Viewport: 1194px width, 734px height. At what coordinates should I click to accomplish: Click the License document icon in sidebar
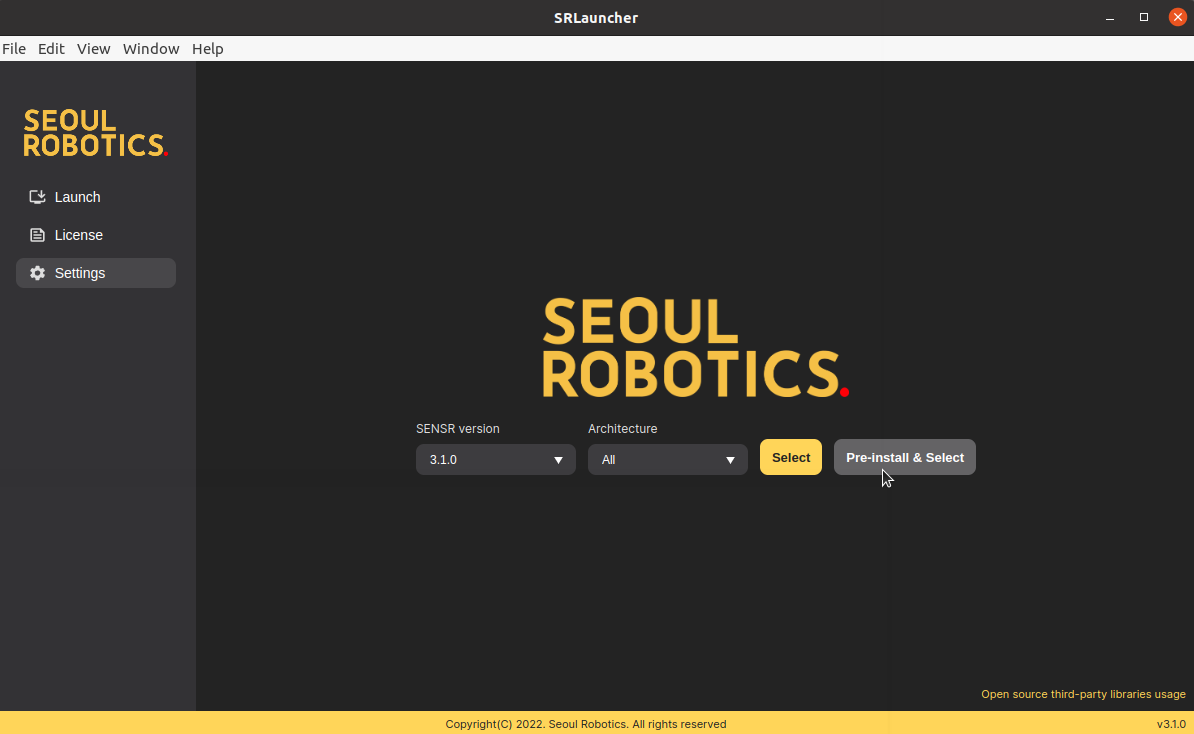(x=37, y=235)
